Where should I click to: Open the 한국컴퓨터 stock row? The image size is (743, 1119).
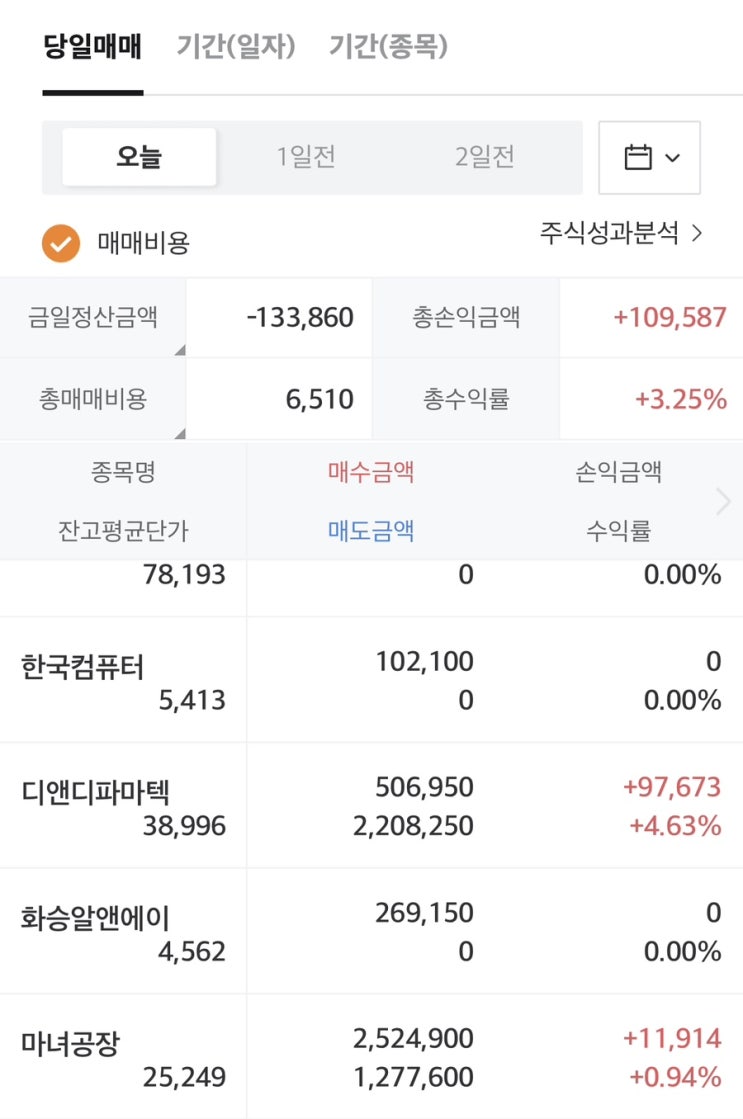[x=85, y=667]
